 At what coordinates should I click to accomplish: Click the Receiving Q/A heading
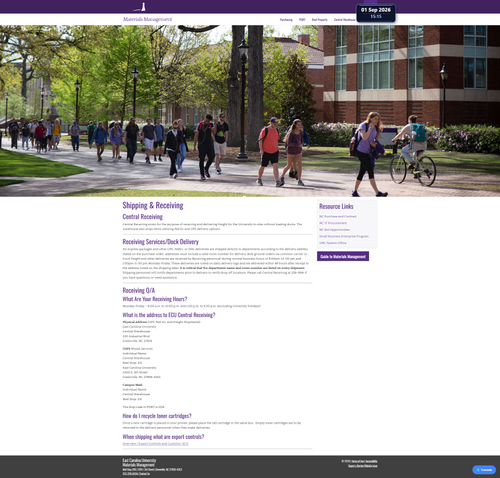coord(139,290)
